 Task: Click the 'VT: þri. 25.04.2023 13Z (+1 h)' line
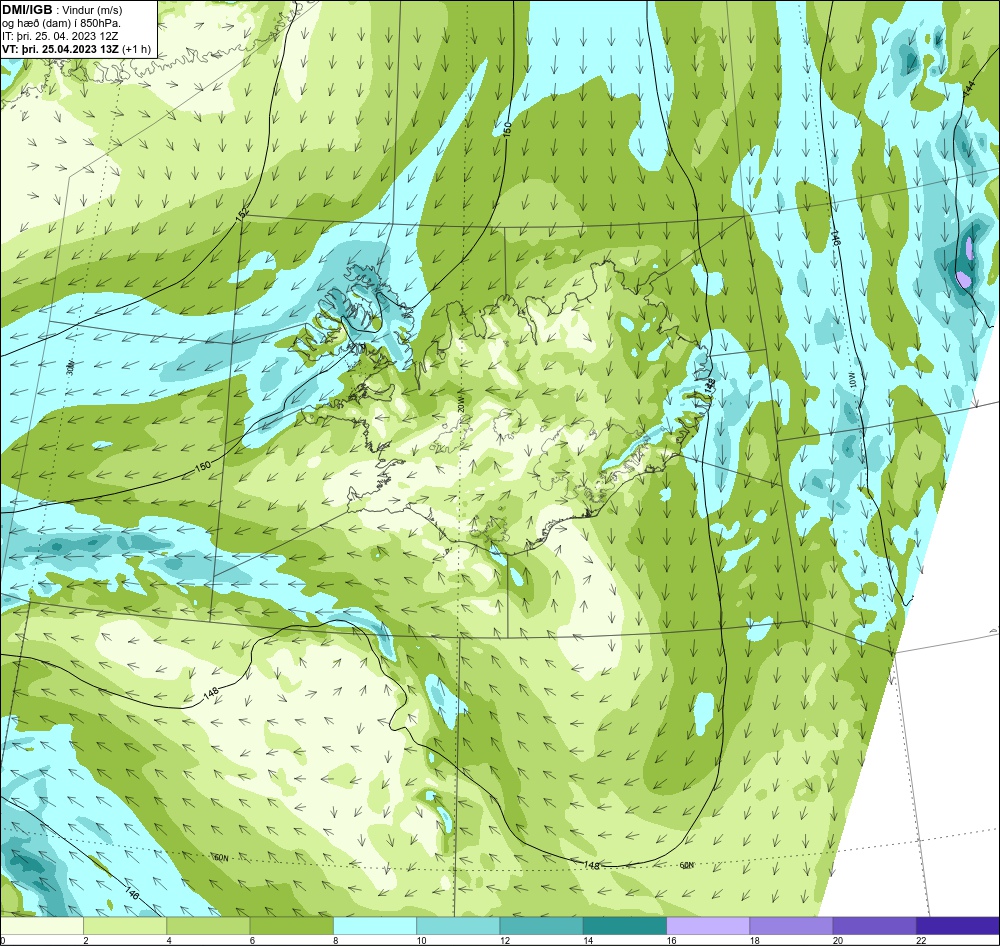point(77,48)
